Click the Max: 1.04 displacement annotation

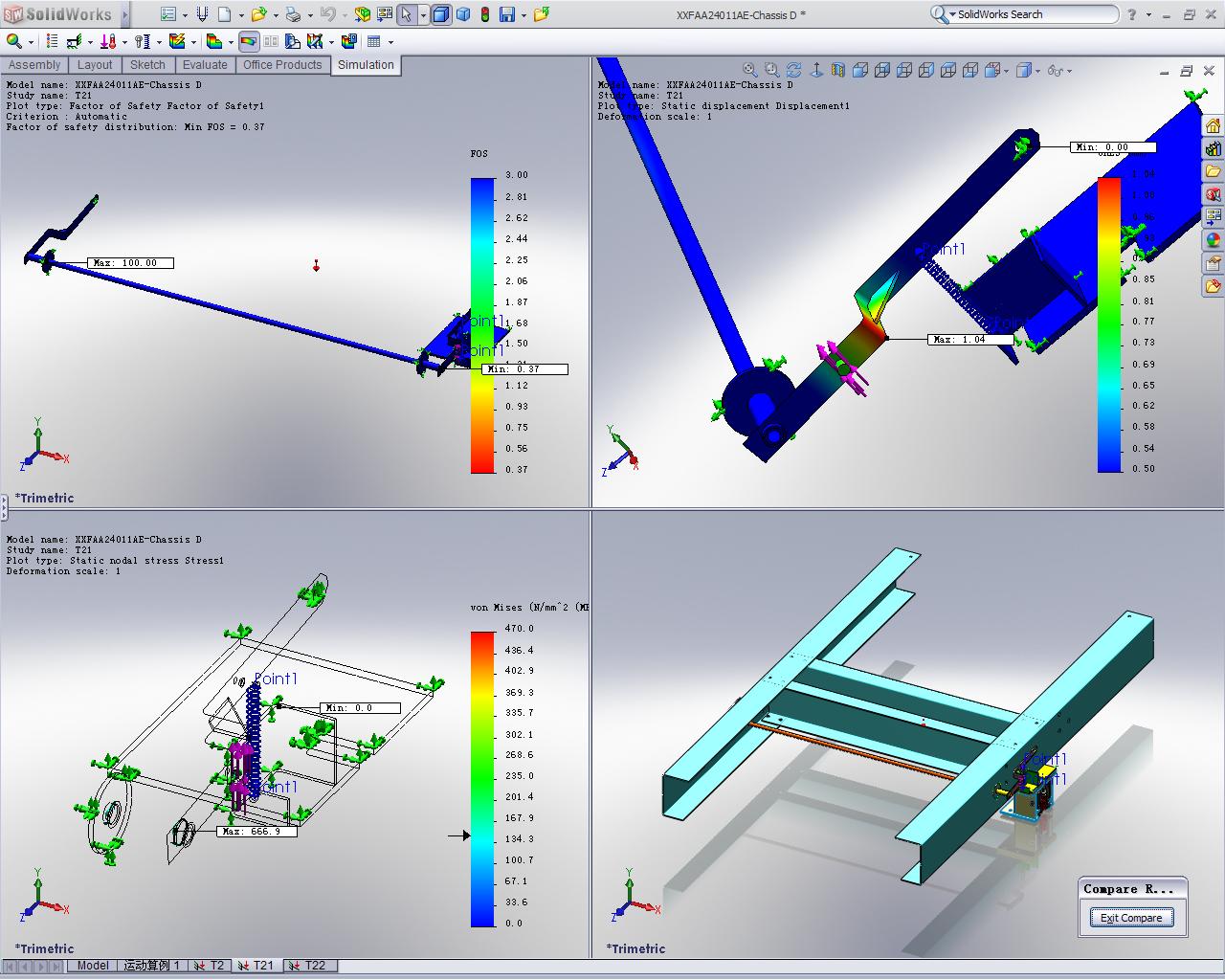(971, 340)
